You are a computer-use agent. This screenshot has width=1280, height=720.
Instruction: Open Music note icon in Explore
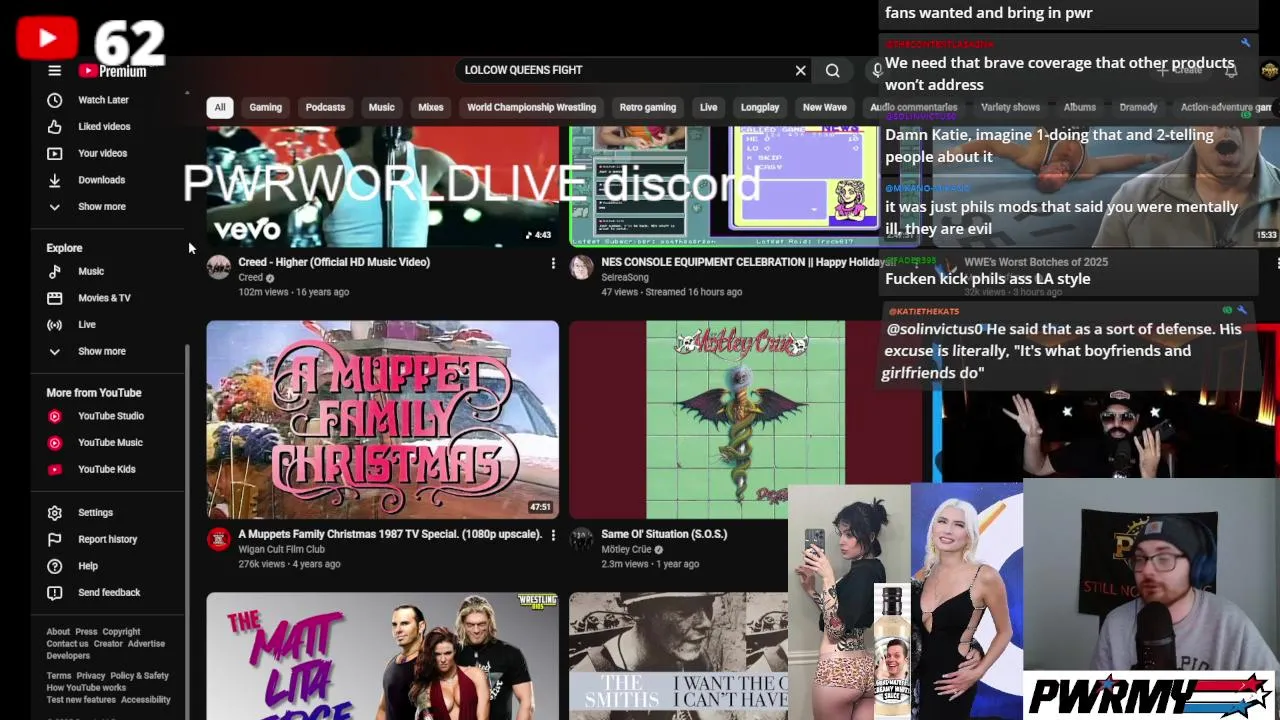point(55,271)
